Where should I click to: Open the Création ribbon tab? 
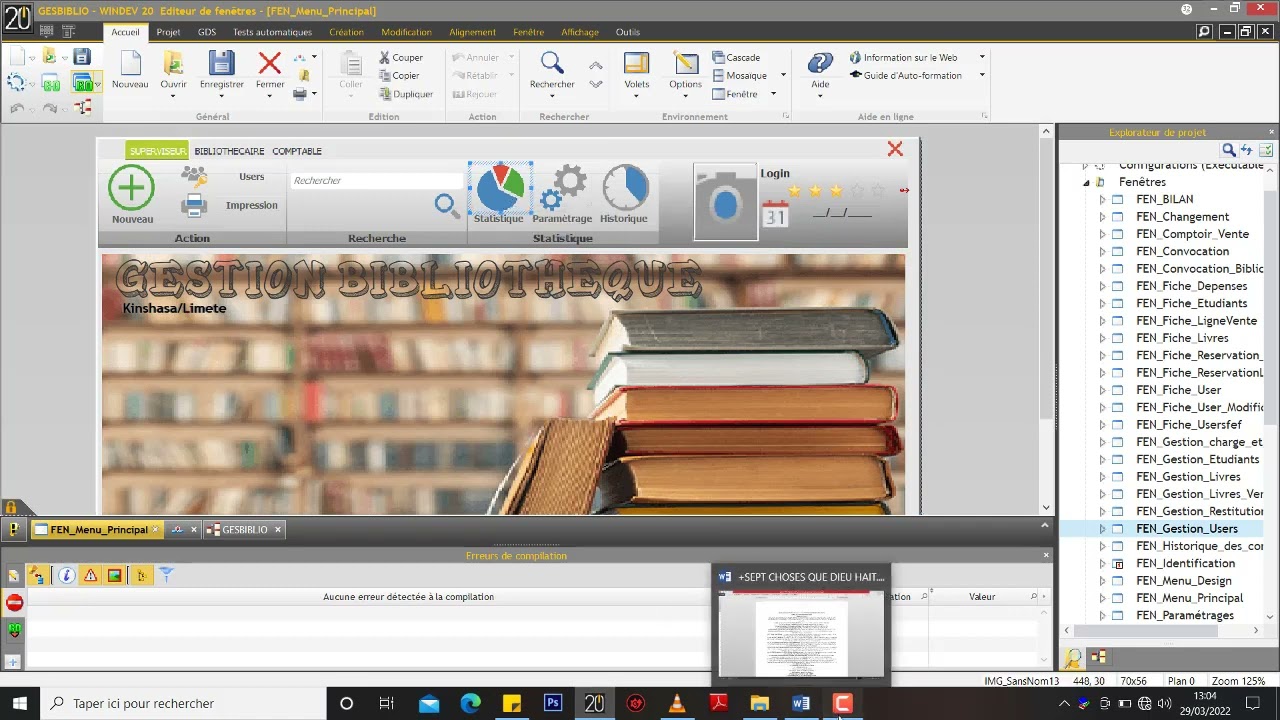[x=346, y=32]
